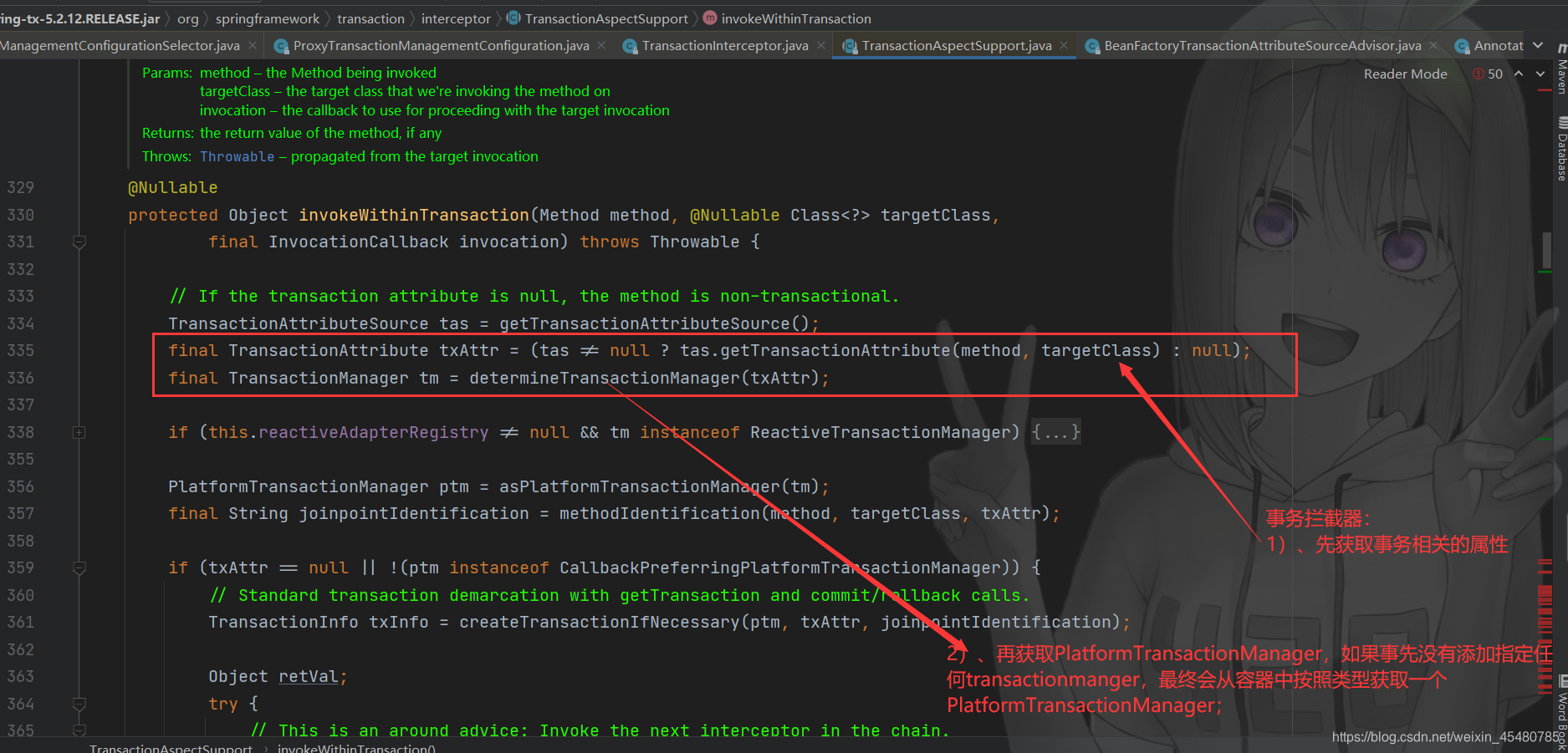Click TransactionAspectSupport in top breadcrumb
This screenshot has width=1568, height=753.
click(x=599, y=18)
